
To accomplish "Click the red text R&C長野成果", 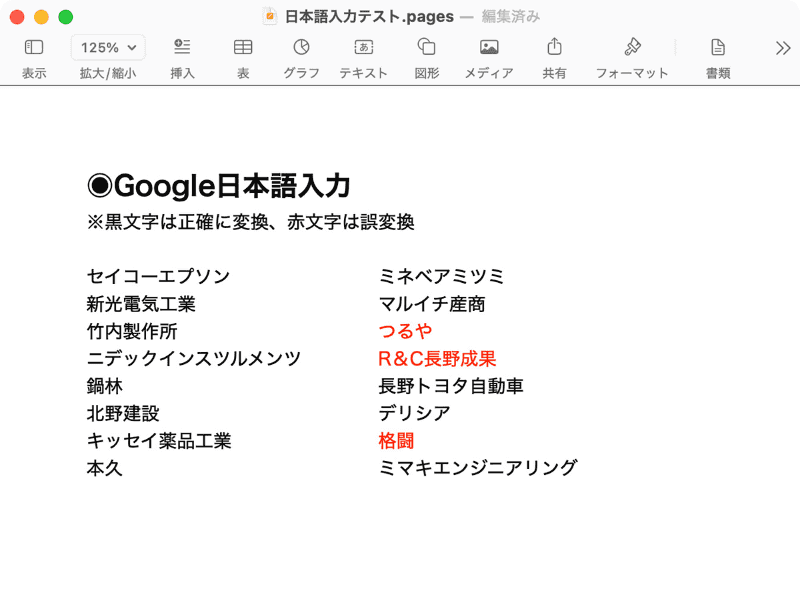I will [437, 359].
